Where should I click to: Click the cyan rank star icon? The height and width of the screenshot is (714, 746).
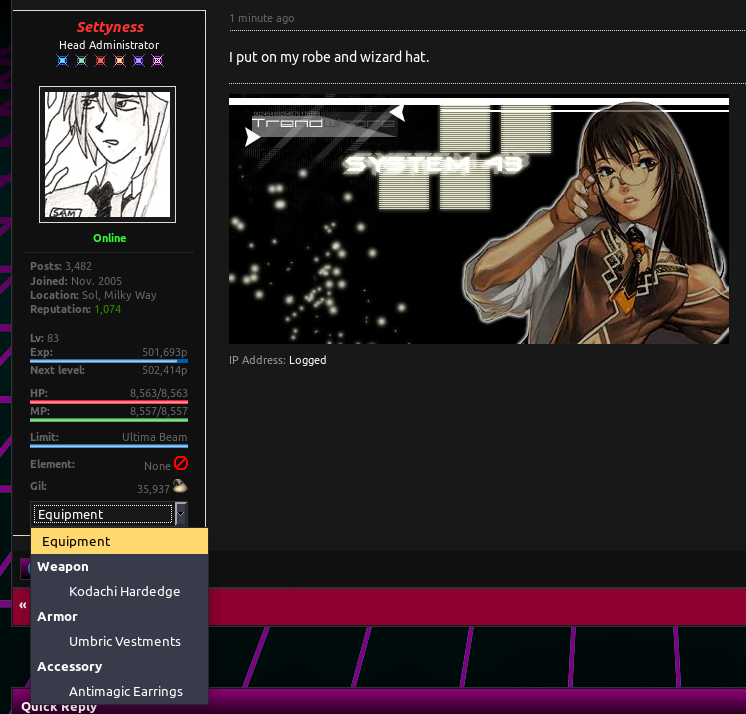click(x=62, y=61)
